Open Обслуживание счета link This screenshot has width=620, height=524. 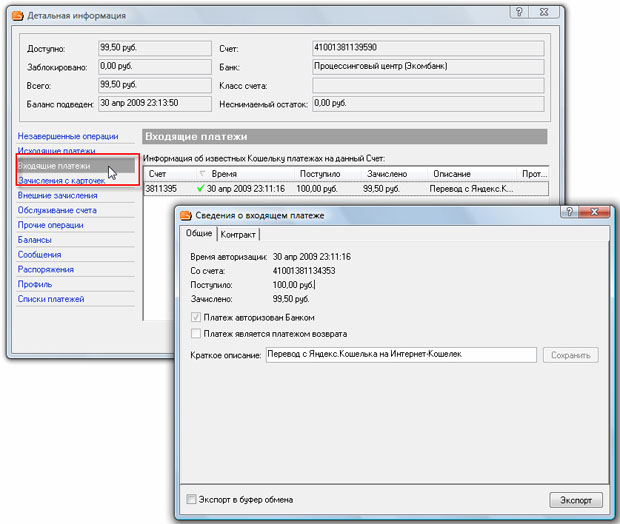(x=57, y=210)
